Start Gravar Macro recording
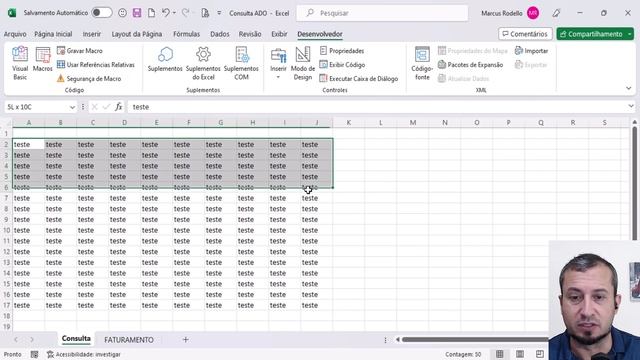The image size is (640, 360). [80, 51]
